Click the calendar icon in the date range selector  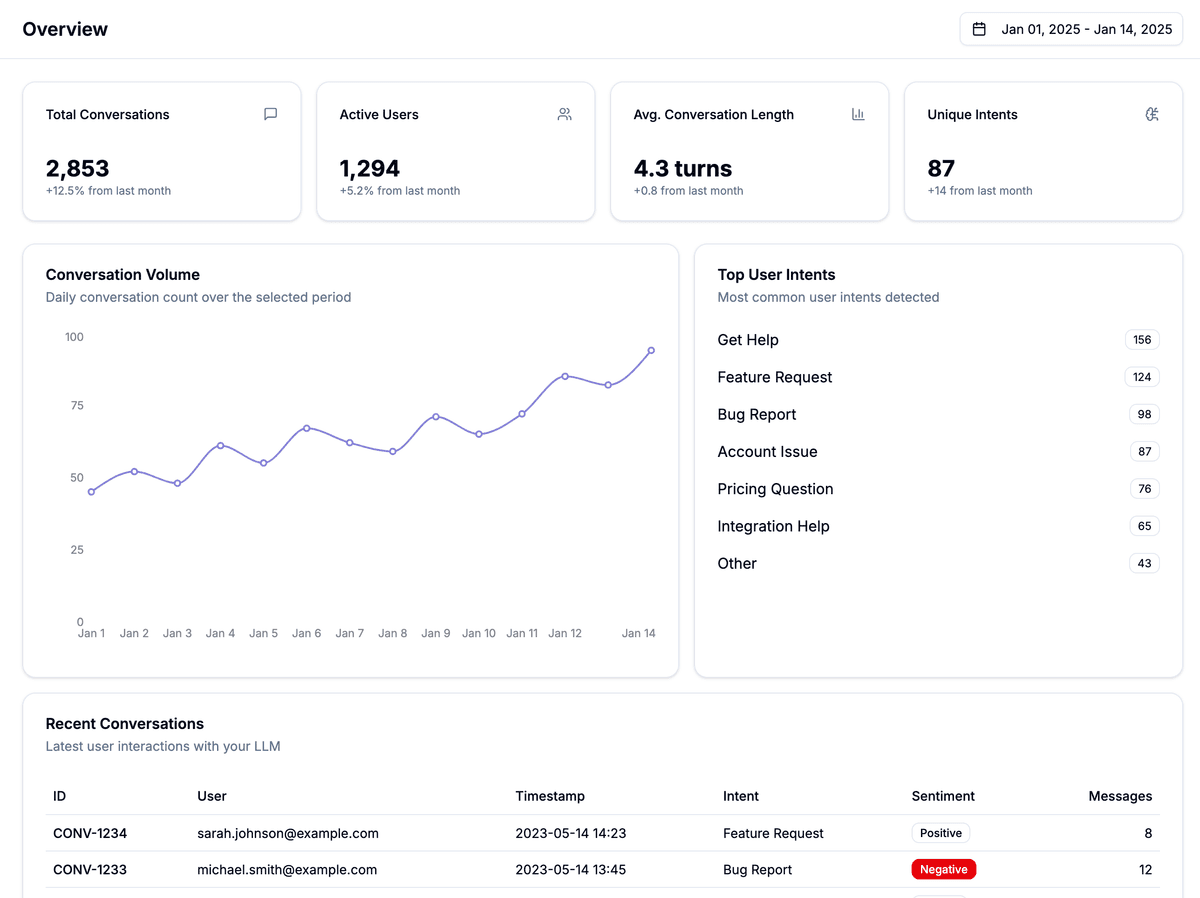point(977,28)
